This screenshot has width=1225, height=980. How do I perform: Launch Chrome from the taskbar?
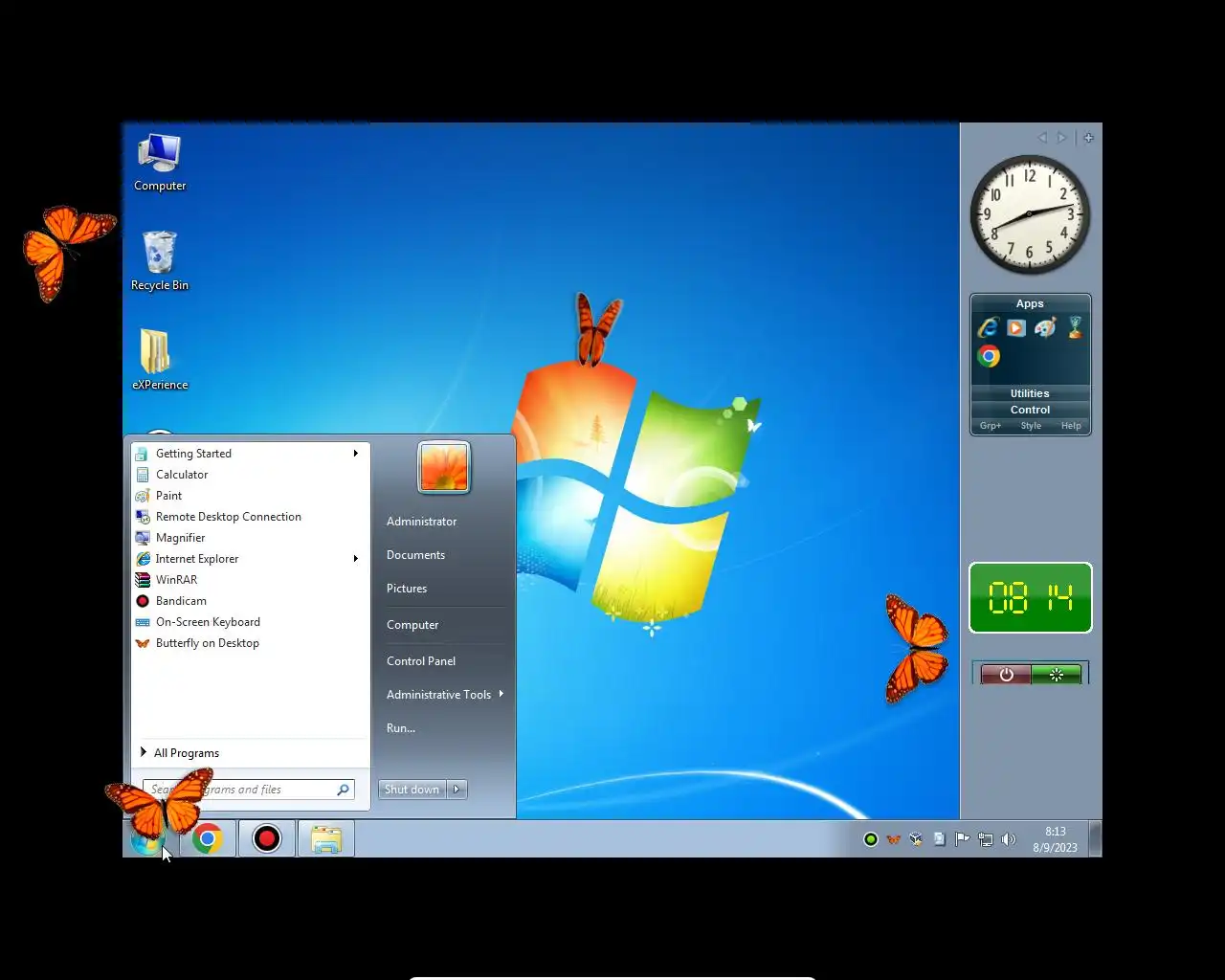pyautogui.click(x=208, y=839)
